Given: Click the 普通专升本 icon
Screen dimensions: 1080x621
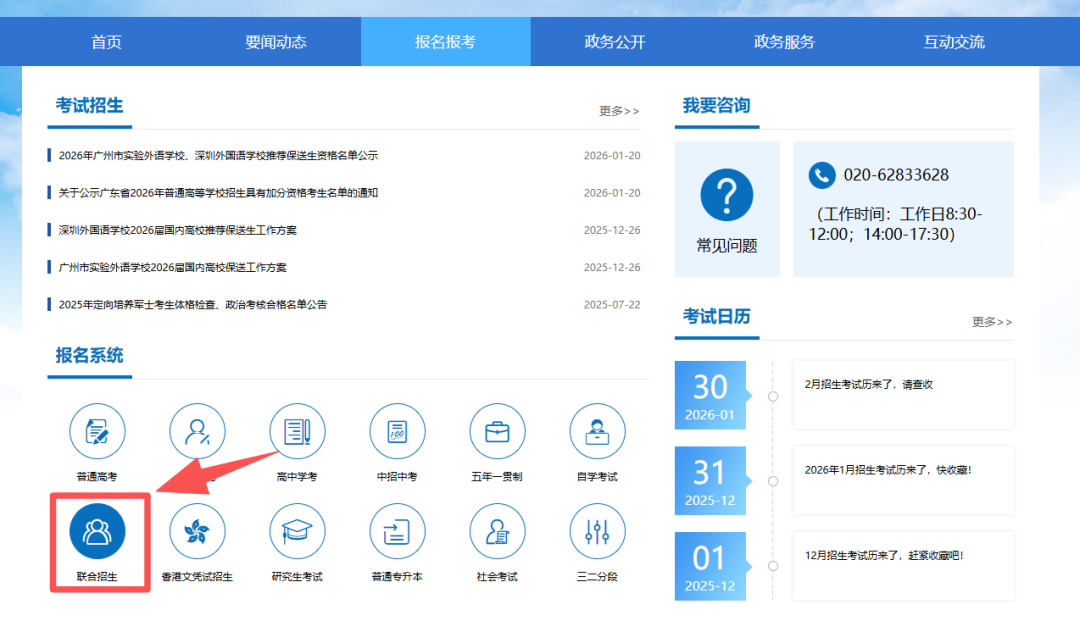Looking at the screenshot, I should [397, 532].
